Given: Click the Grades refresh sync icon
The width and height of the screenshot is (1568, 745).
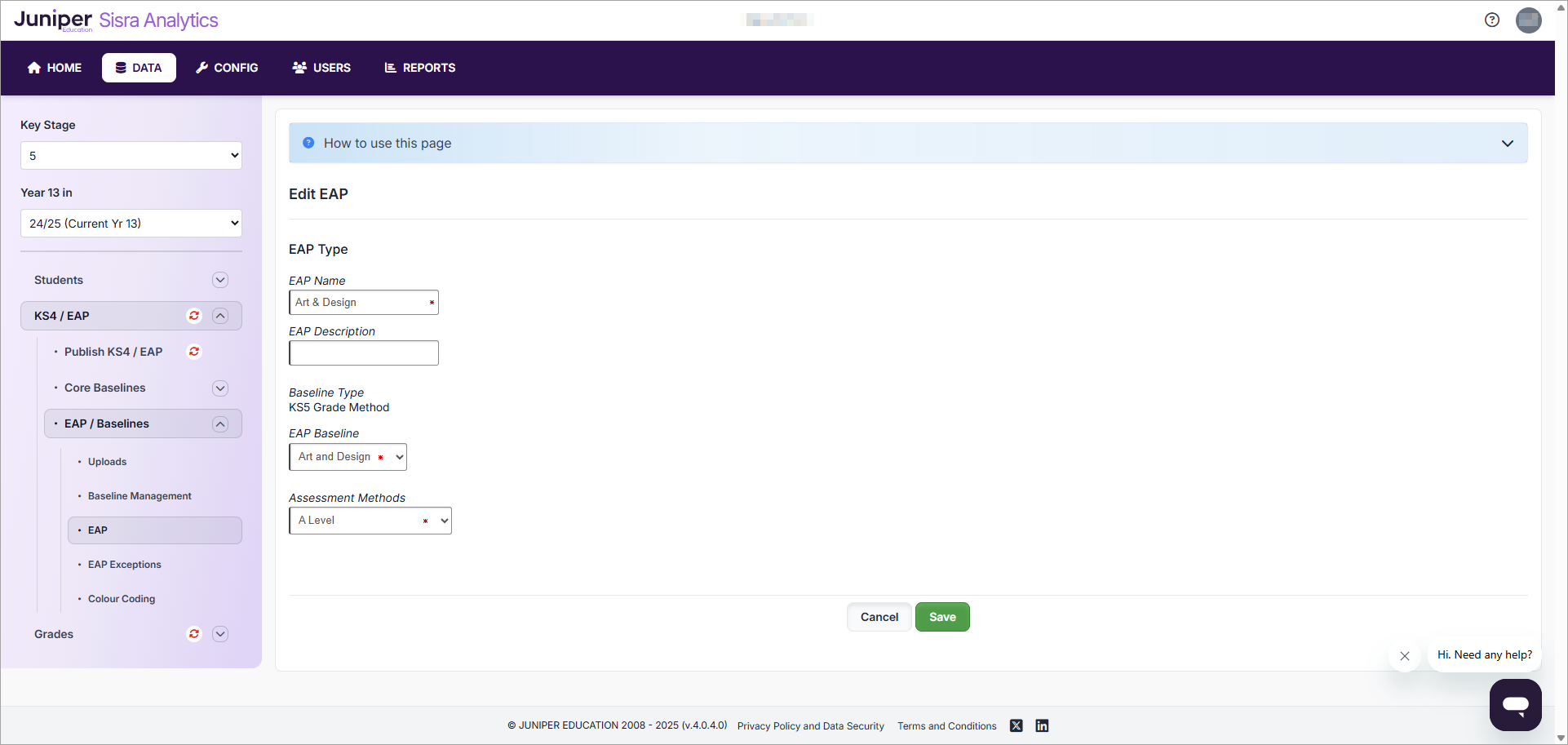Looking at the screenshot, I should tap(194, 634).
